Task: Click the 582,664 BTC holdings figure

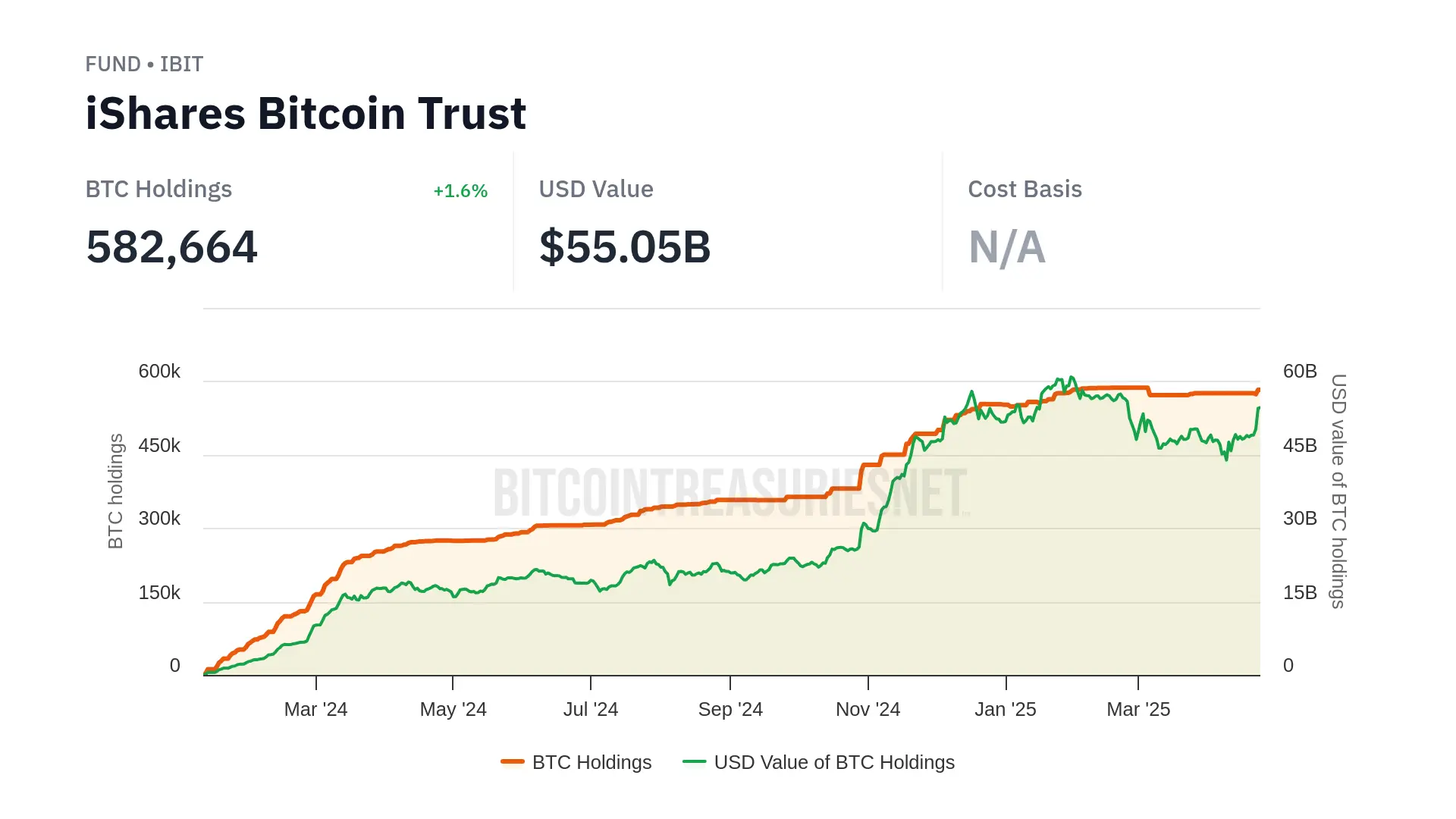Action: click(x=172, y=247)
